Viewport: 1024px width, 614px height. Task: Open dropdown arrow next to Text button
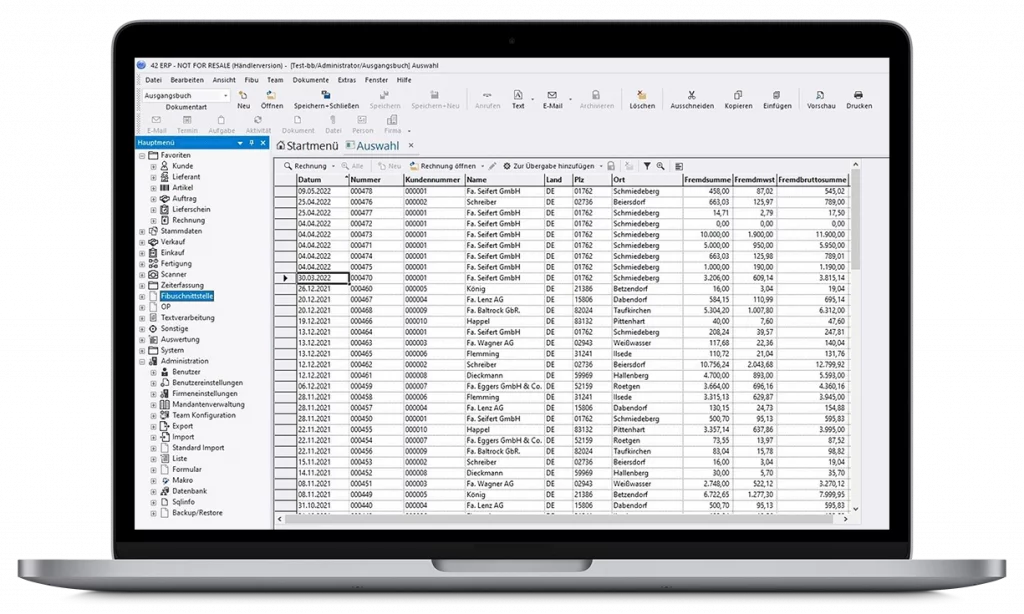[532, 99]
